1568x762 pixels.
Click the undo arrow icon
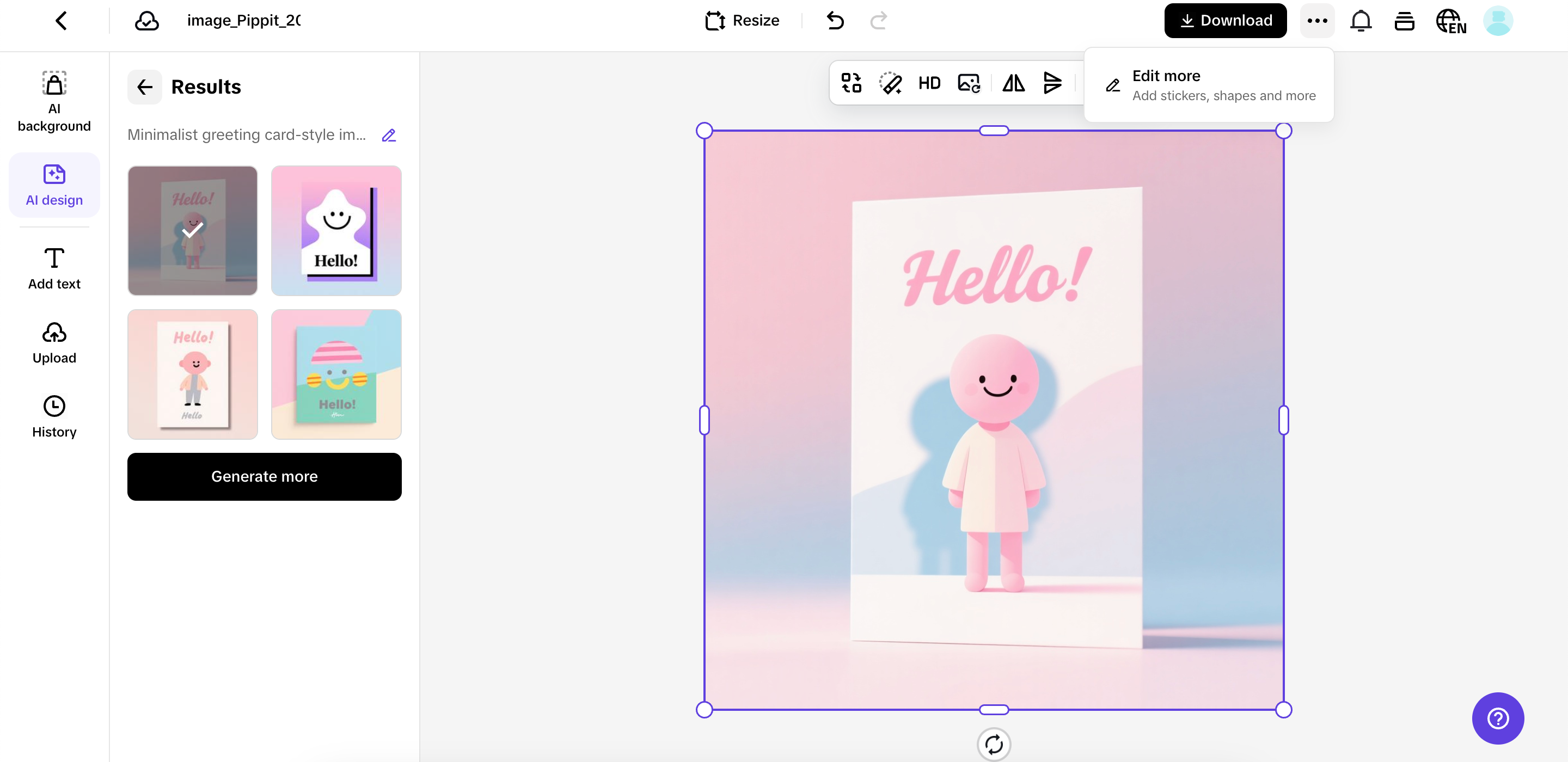(x=835, y=21)
